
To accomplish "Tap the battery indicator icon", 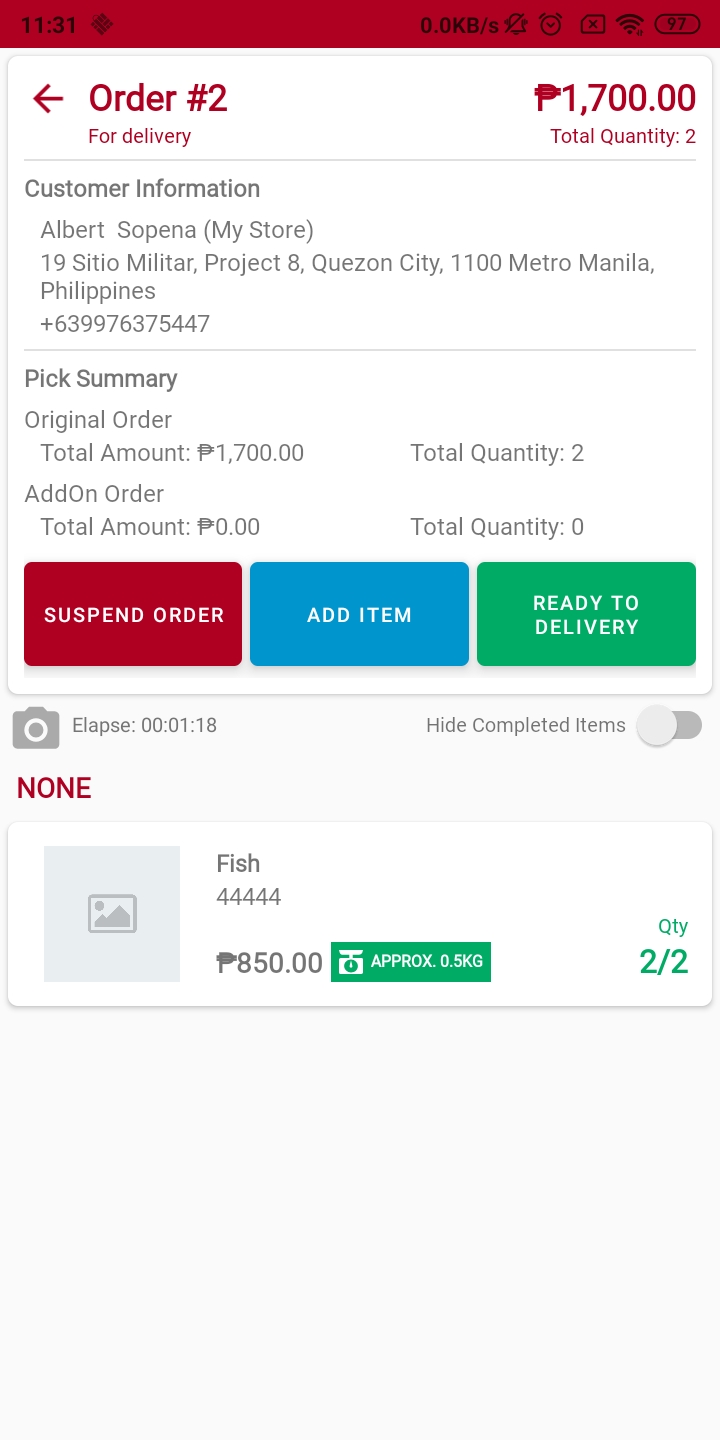I will tap(677, 24).
